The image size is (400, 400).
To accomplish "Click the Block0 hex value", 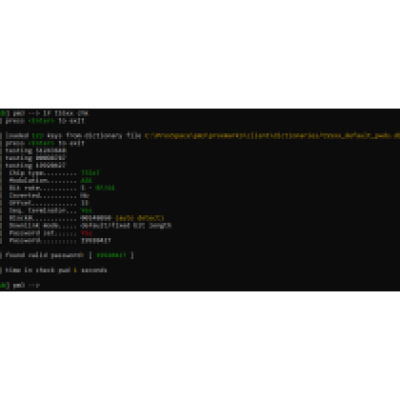I will point(96,218).
